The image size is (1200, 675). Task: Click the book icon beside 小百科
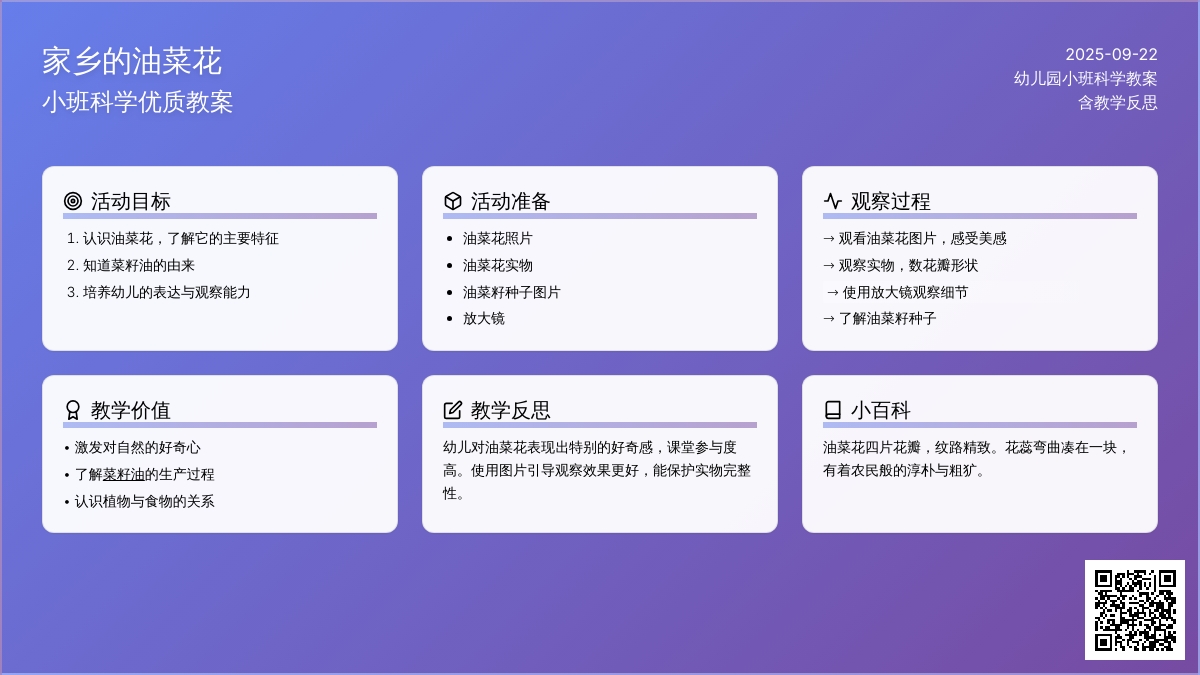(x=833, y=410)
